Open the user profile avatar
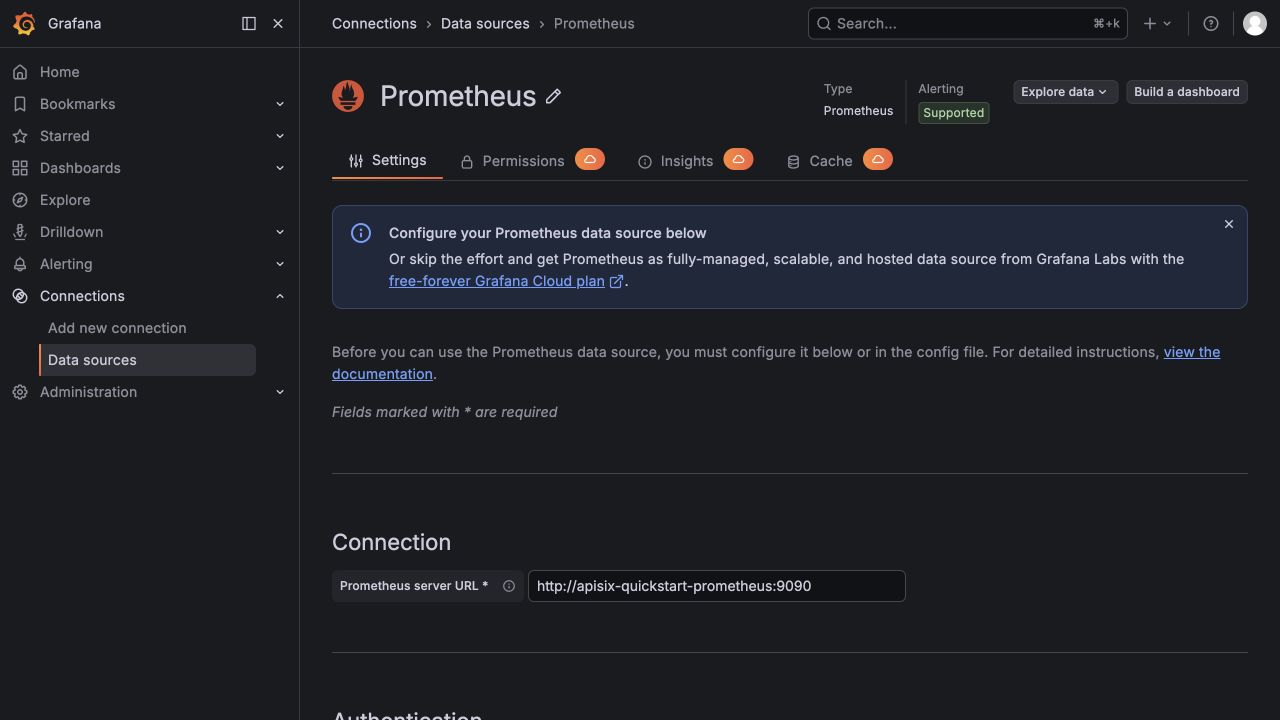The image size is (1280, 720). coord(1255,23)
